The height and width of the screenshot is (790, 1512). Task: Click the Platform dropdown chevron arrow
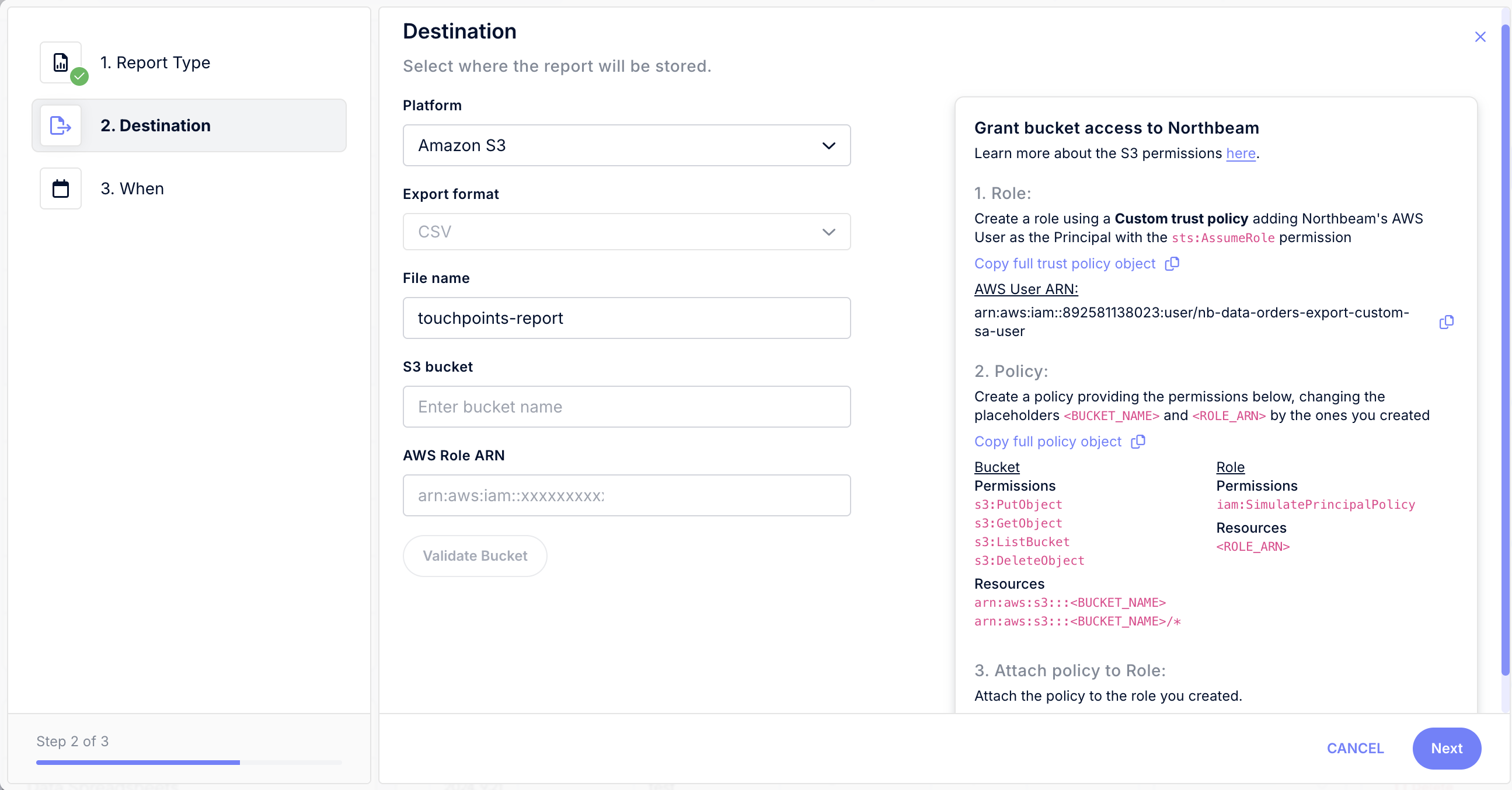pyautogui.click(x=828, y=145)
